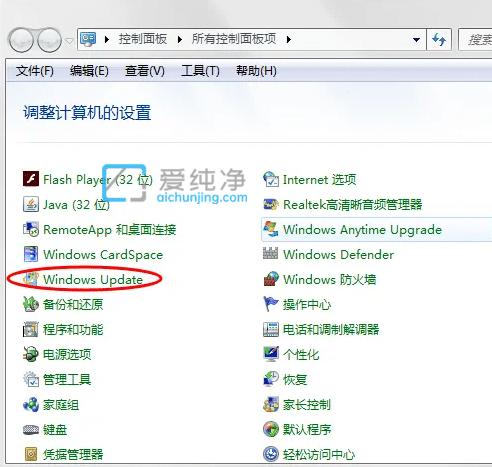Screen dimensions: 492x467
Task: Open 电话和调制解调器 link
Action: pyautogui.click(x=331, y=329)
